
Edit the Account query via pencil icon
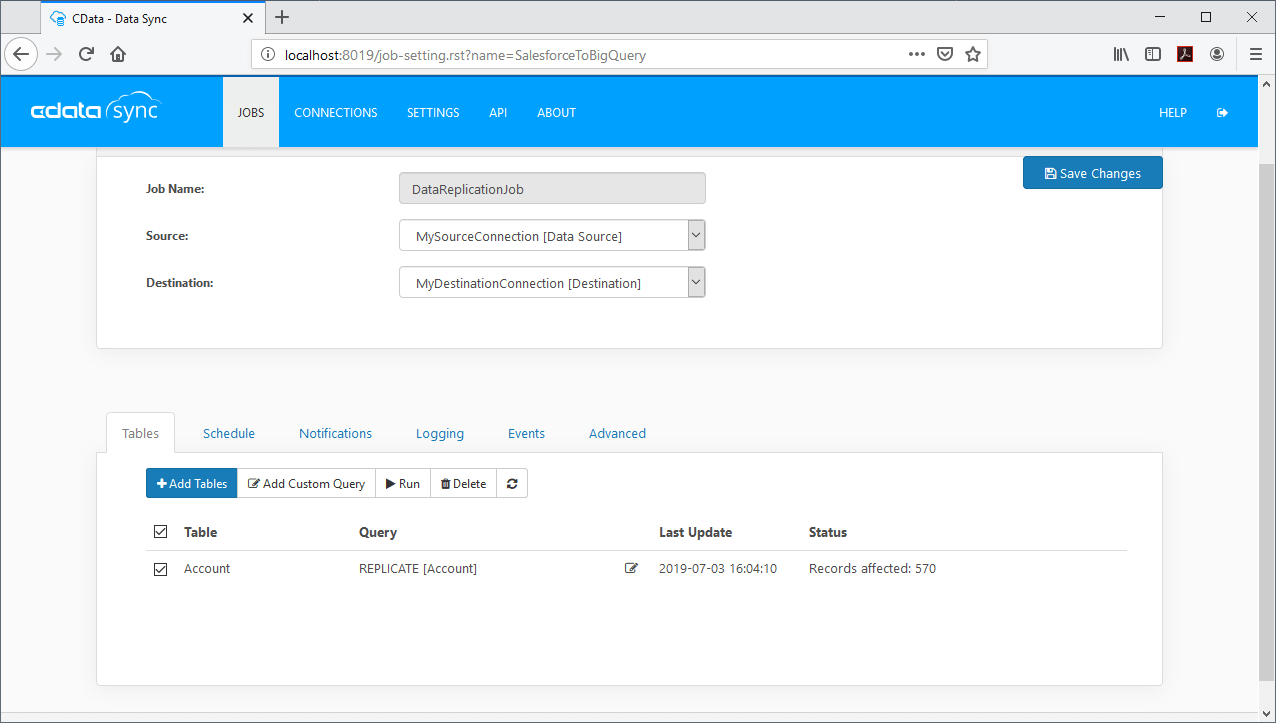point(631,568)
